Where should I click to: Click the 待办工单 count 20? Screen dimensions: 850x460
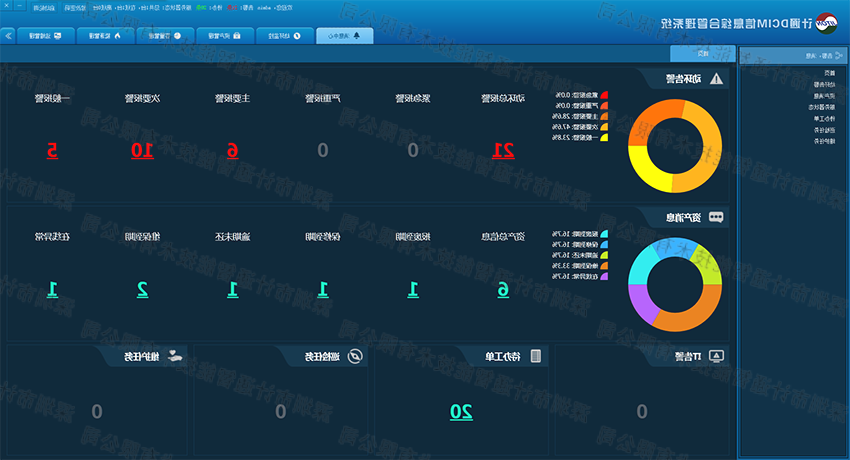[460, 411]
